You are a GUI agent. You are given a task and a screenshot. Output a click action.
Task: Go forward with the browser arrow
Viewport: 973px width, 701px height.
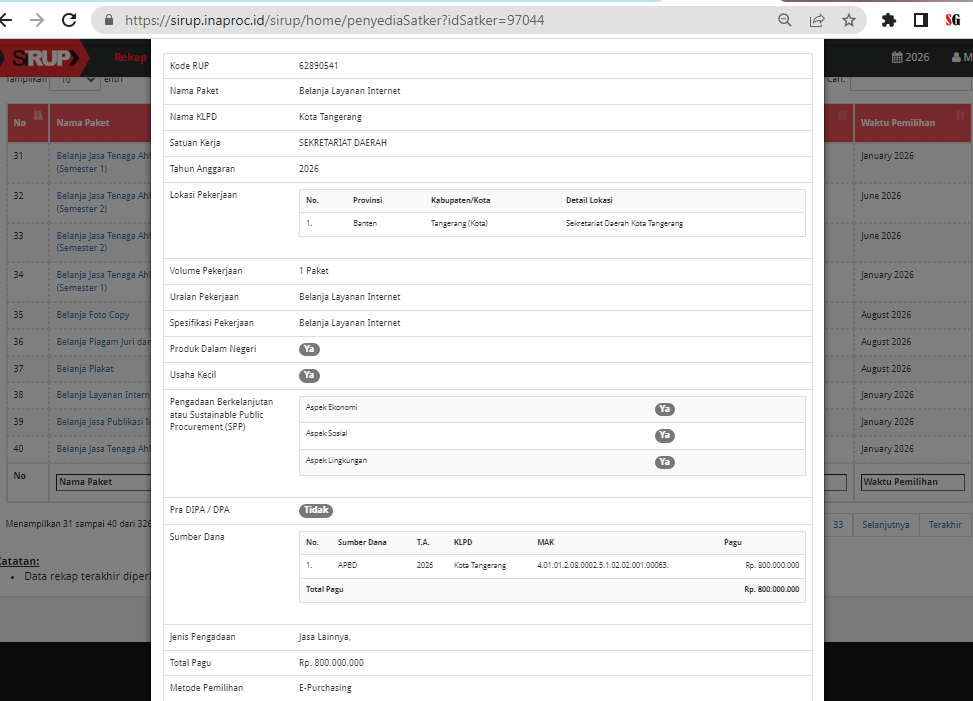click(x=37, y=20)
